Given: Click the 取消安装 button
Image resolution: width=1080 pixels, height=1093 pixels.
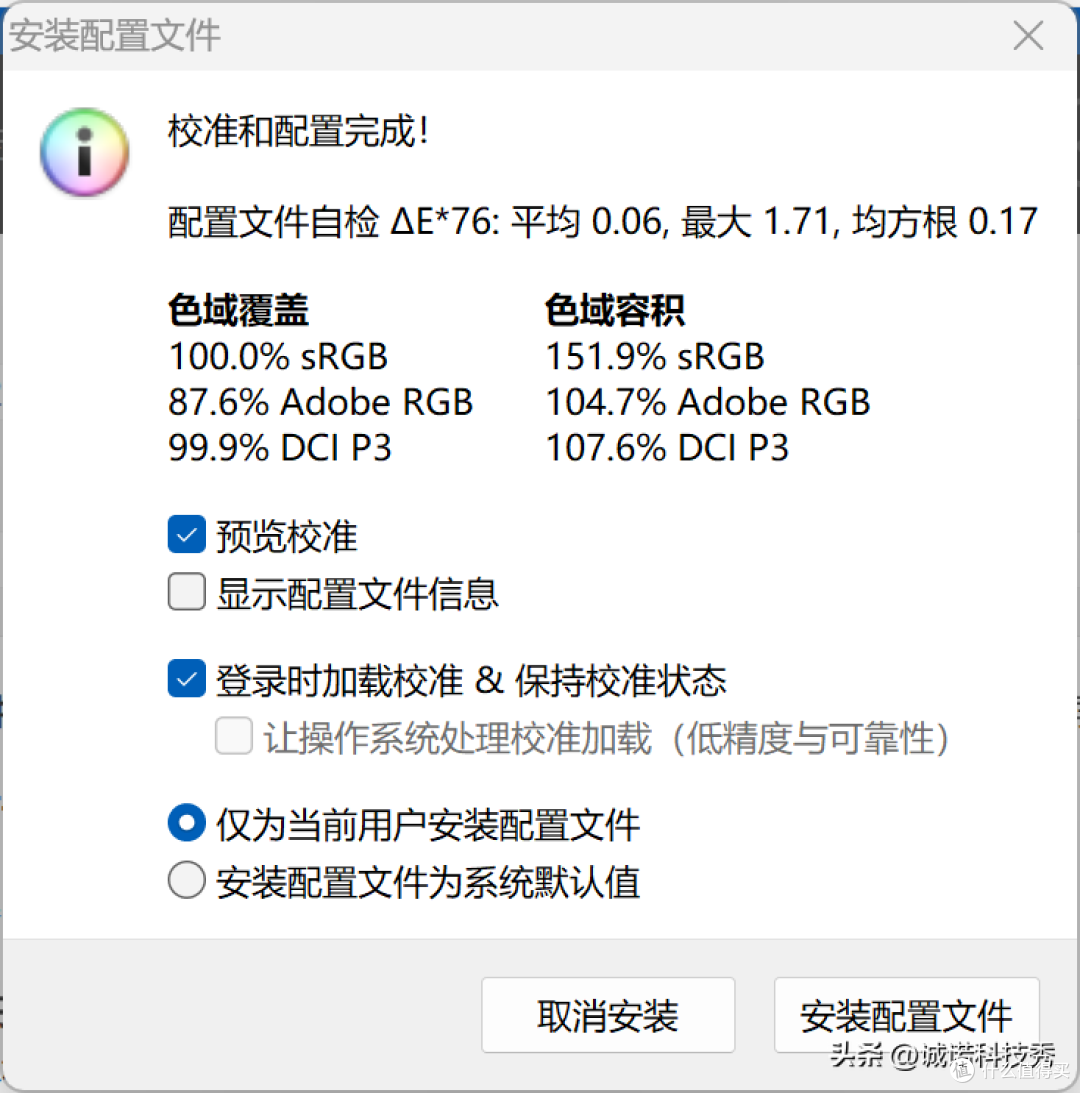Looking at the screenshot, I should tap(607, 1015).
